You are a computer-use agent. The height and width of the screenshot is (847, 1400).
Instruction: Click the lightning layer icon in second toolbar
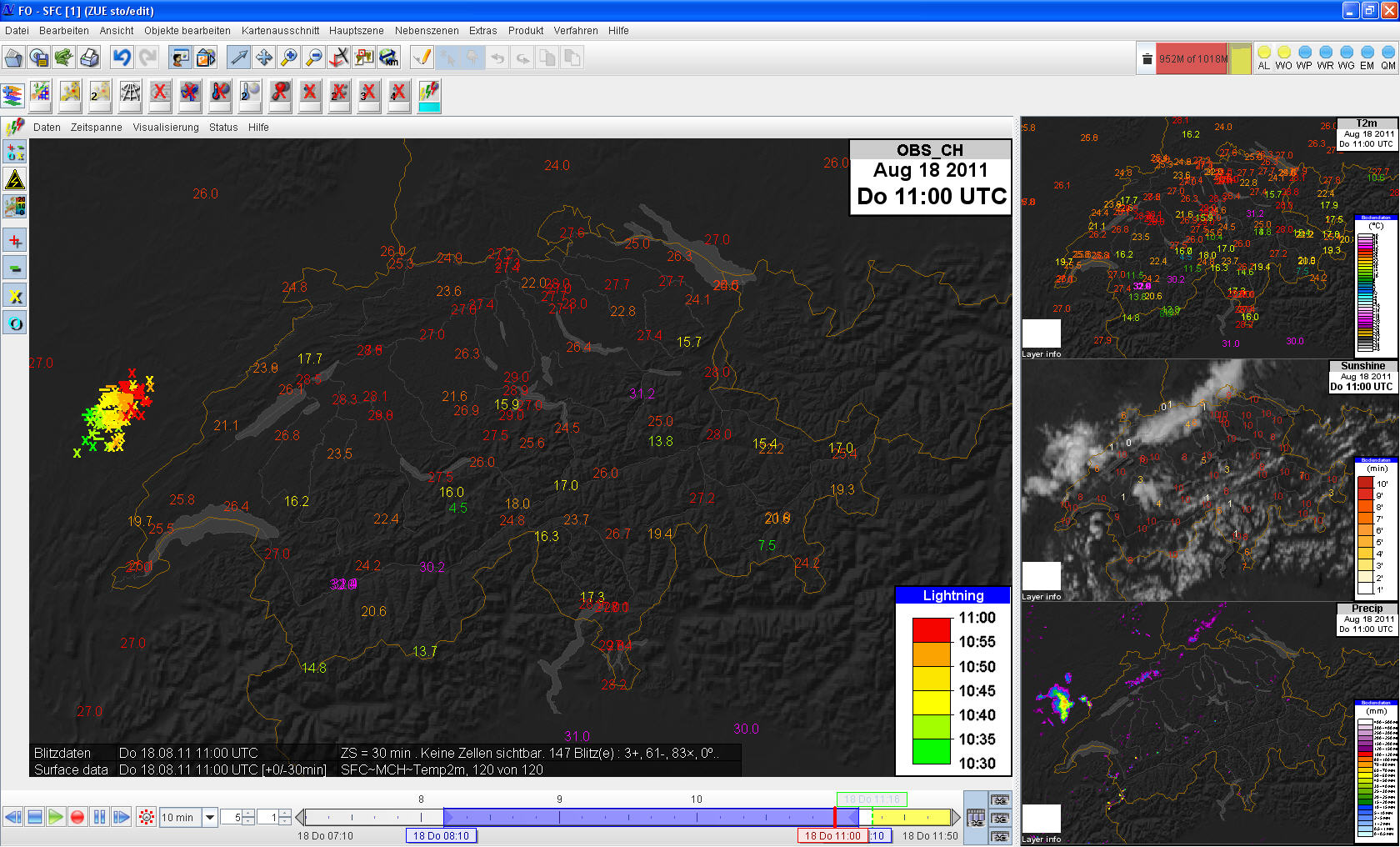tap(429, 94)
